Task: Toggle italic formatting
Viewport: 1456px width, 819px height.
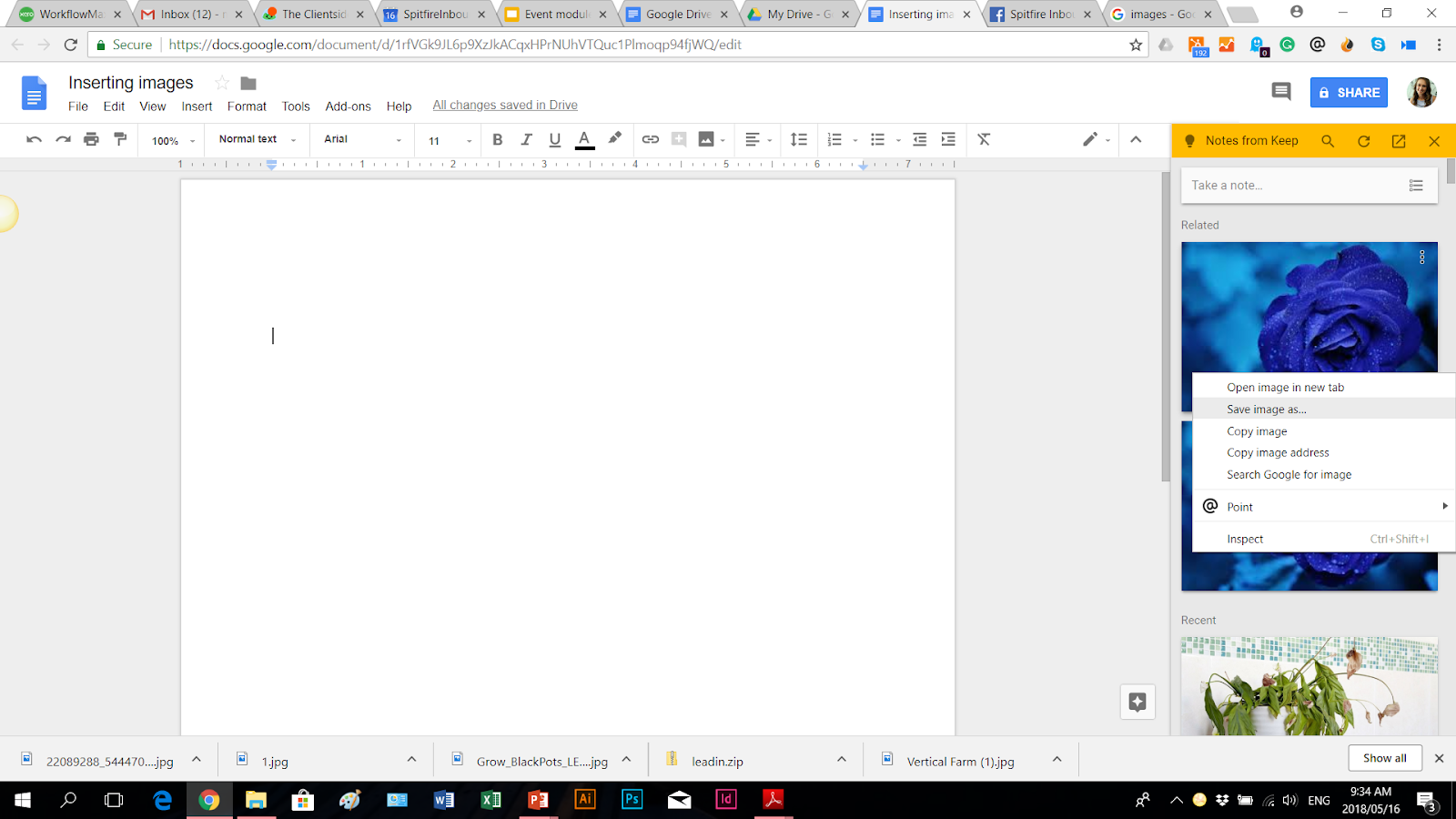Action: pyautogui.click(x=526, y=139)
